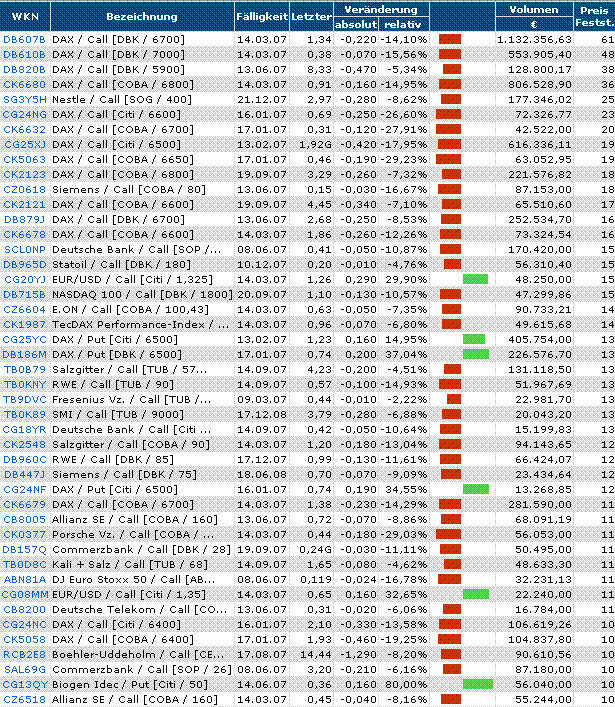The image size is (615, 707).
Task: Open the DB960C RWE warrant link
Action: pos(25,459)
